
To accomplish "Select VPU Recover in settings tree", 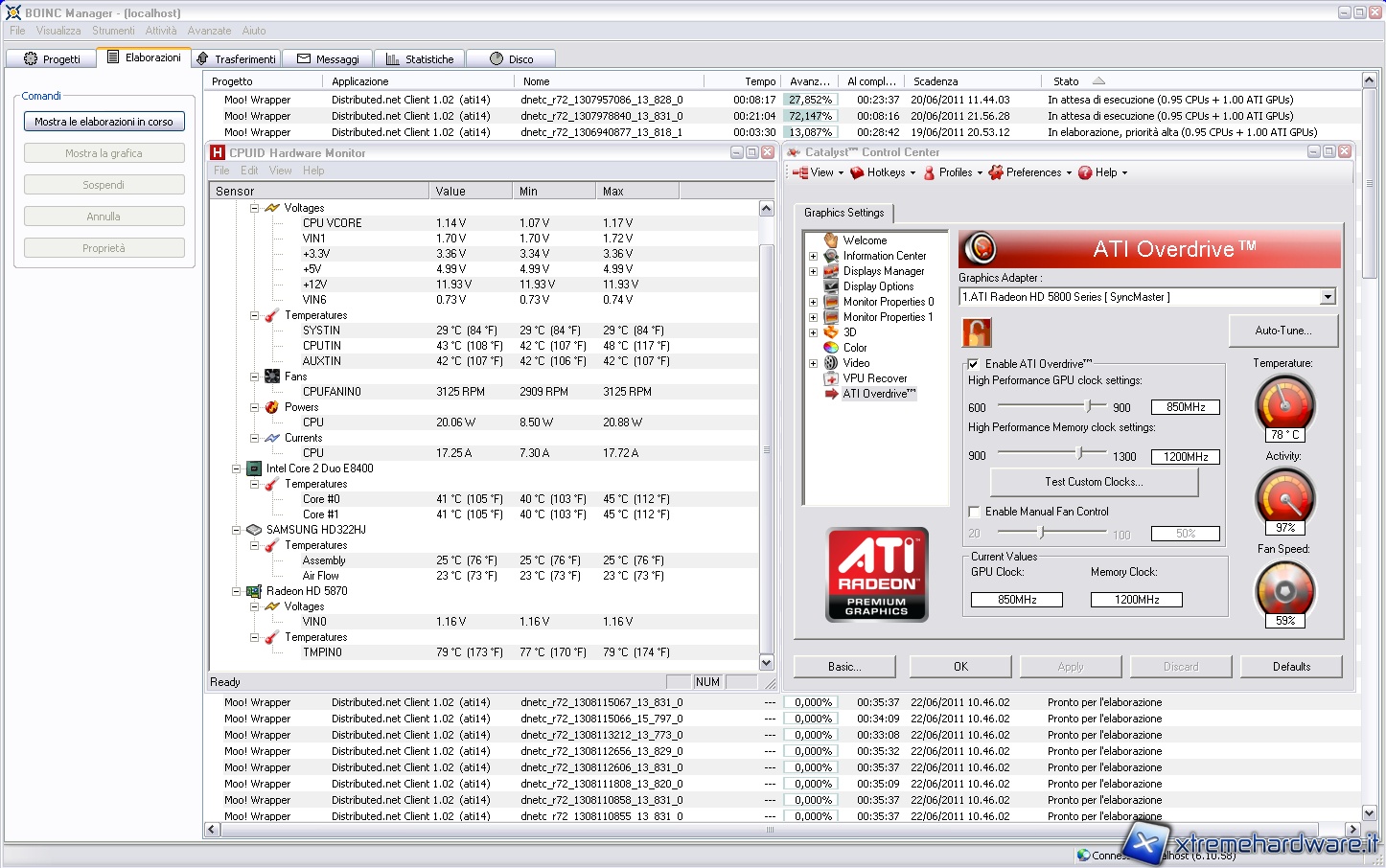I will point(874,378).
